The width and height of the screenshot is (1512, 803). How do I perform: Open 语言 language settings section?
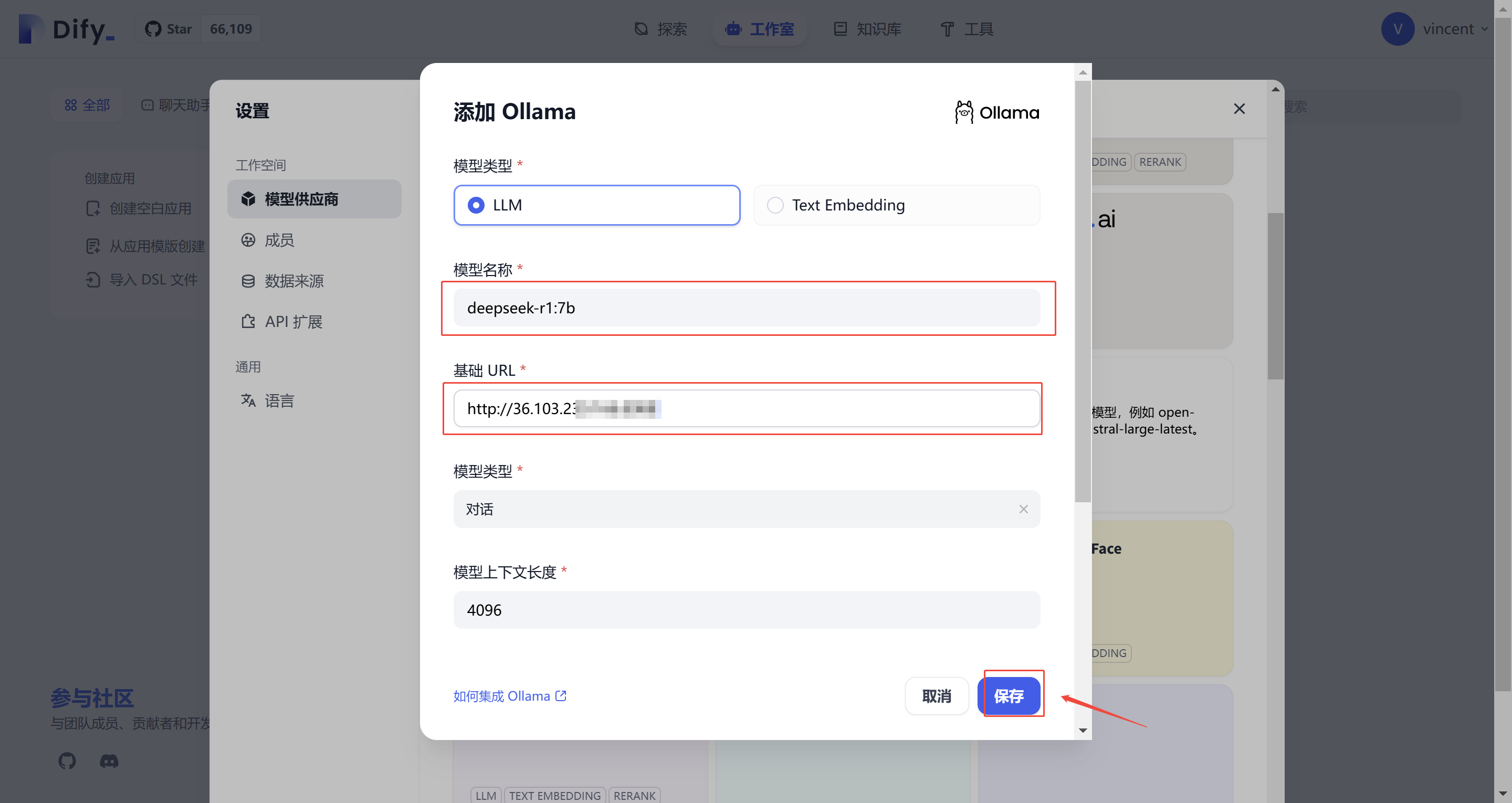[x=314, y=400]
